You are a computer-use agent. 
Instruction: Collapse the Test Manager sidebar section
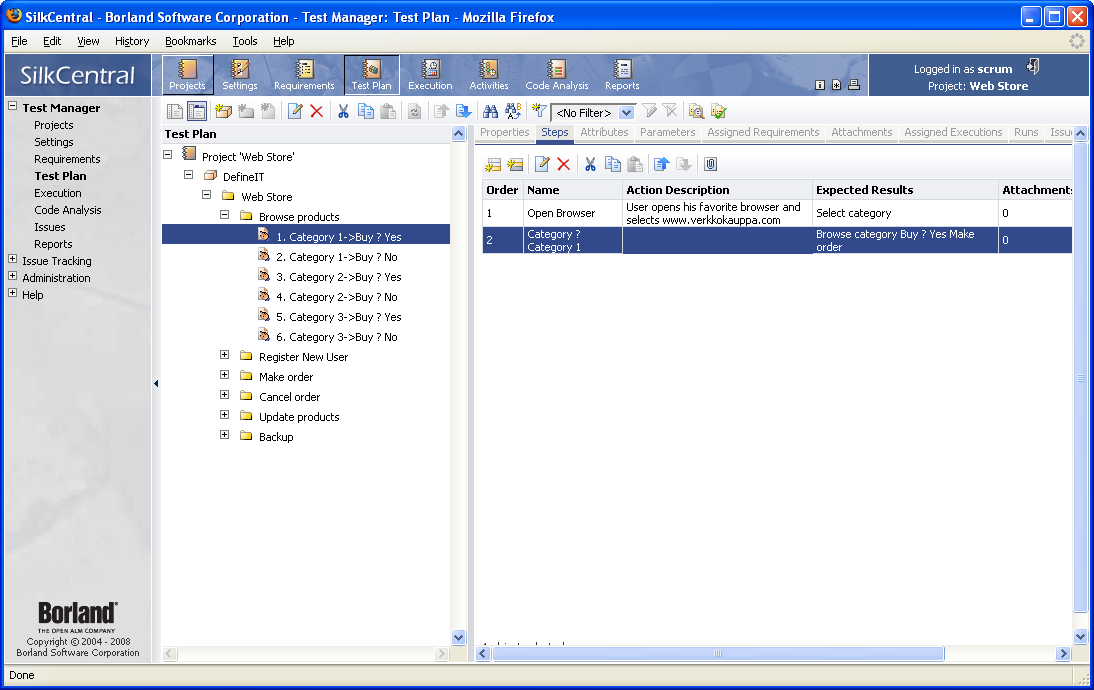click(13, 106)
